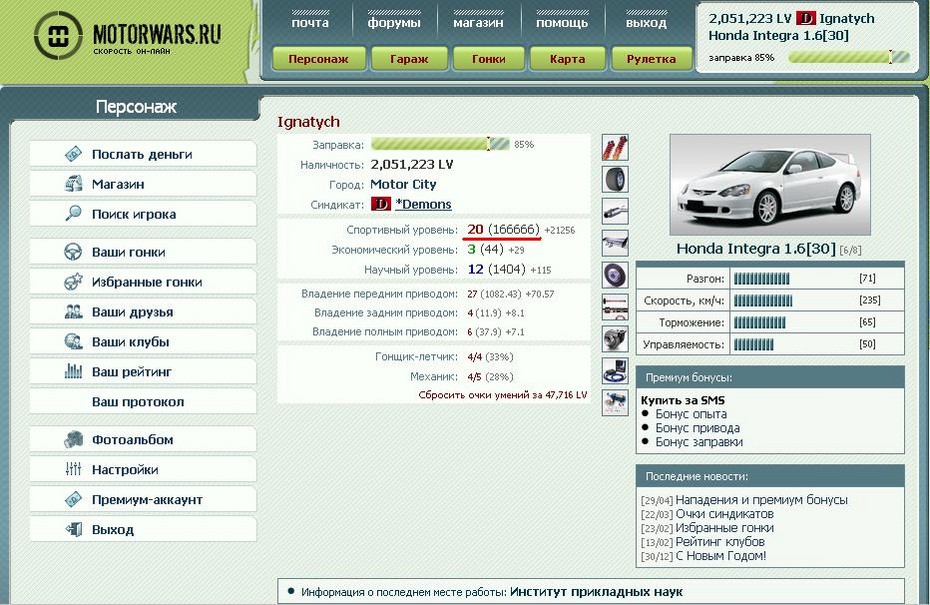Image resolution: width=930 pixels, height=605 pixels.
Task: Click the Купить за SMS link
Action: (683, 400)
